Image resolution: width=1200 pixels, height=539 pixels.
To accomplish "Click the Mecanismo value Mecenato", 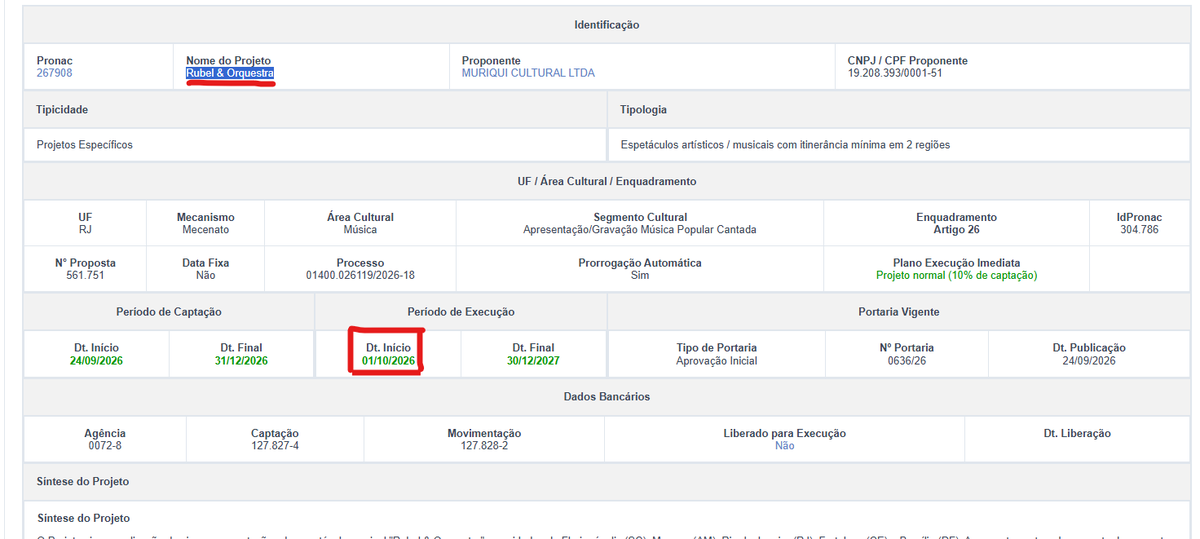I will pyautogui.click(x=206, y=230).
